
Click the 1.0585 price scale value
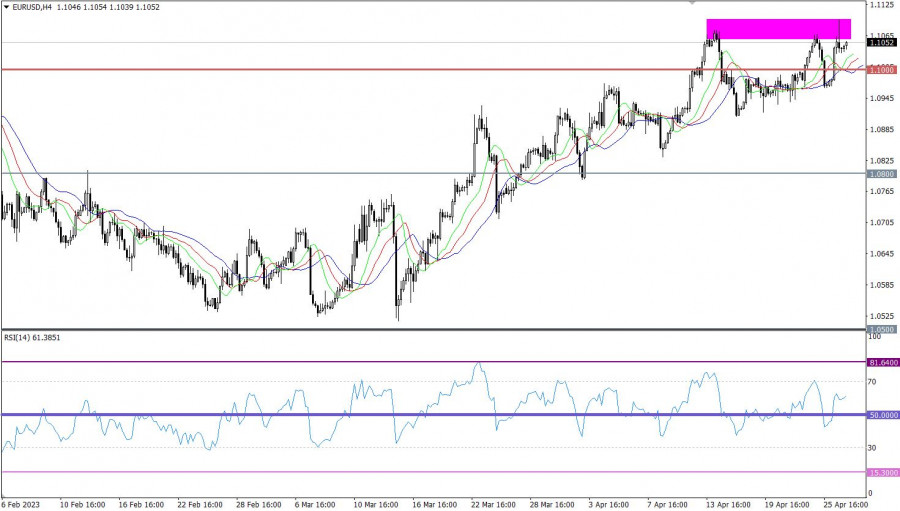(882, 285)
